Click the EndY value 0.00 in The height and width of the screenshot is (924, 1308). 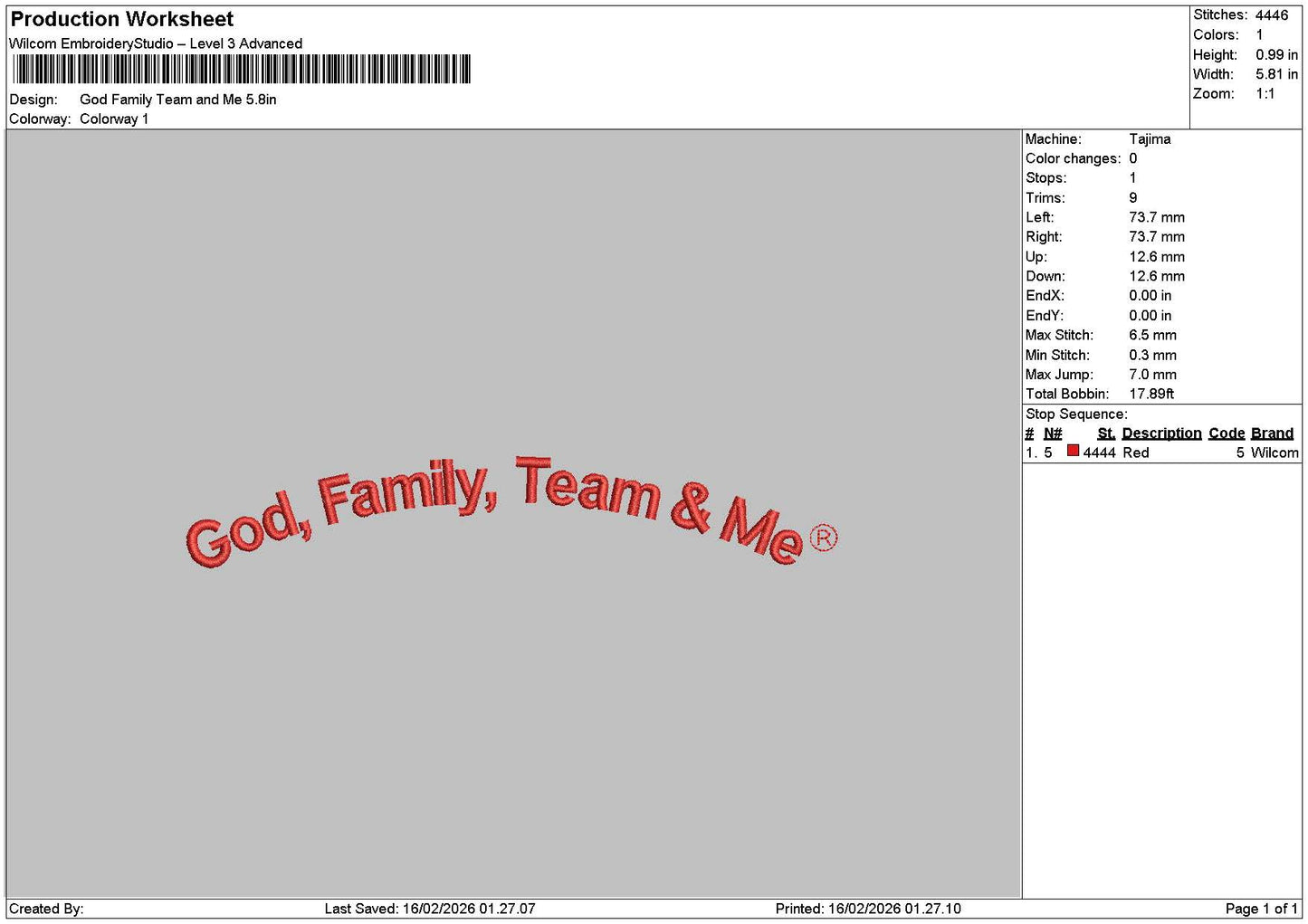(1150, 316)
